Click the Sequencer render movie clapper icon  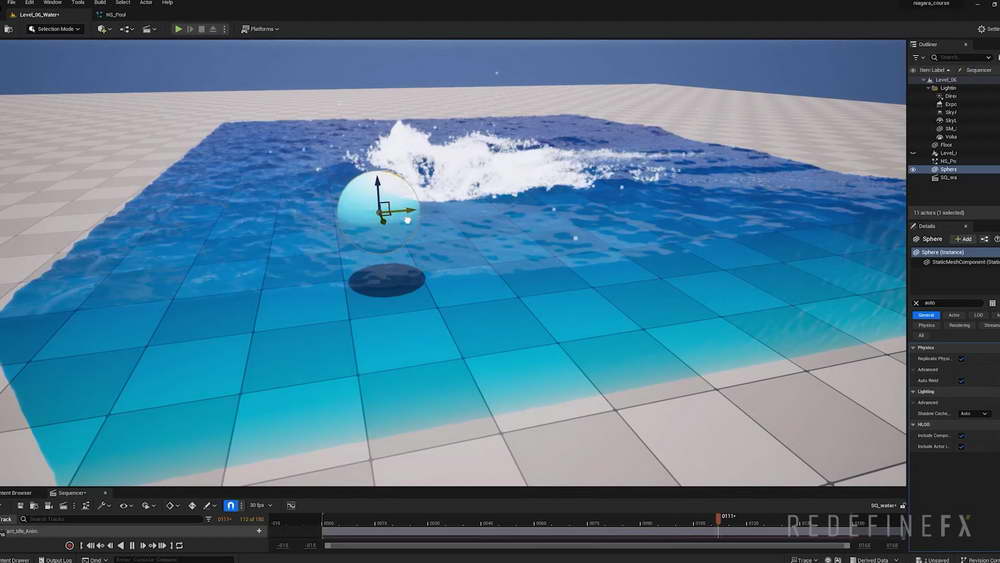point(63,506)
